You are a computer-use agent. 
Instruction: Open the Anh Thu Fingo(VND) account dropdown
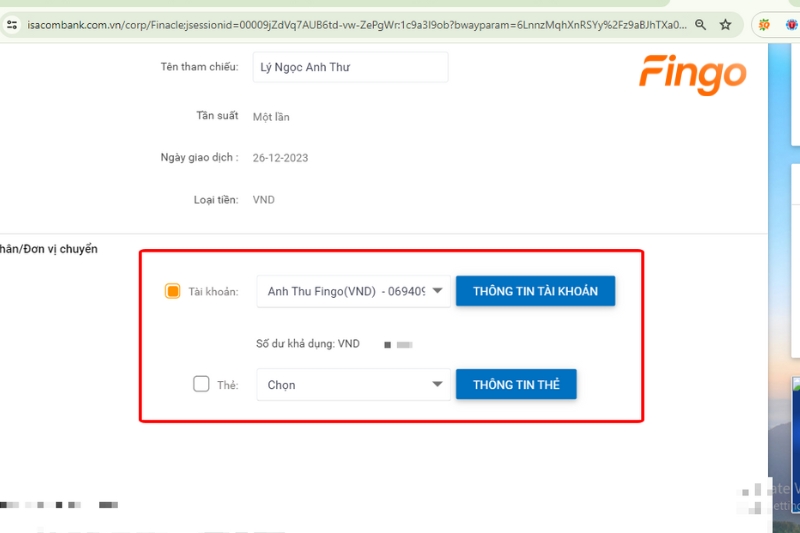point(353,291)
